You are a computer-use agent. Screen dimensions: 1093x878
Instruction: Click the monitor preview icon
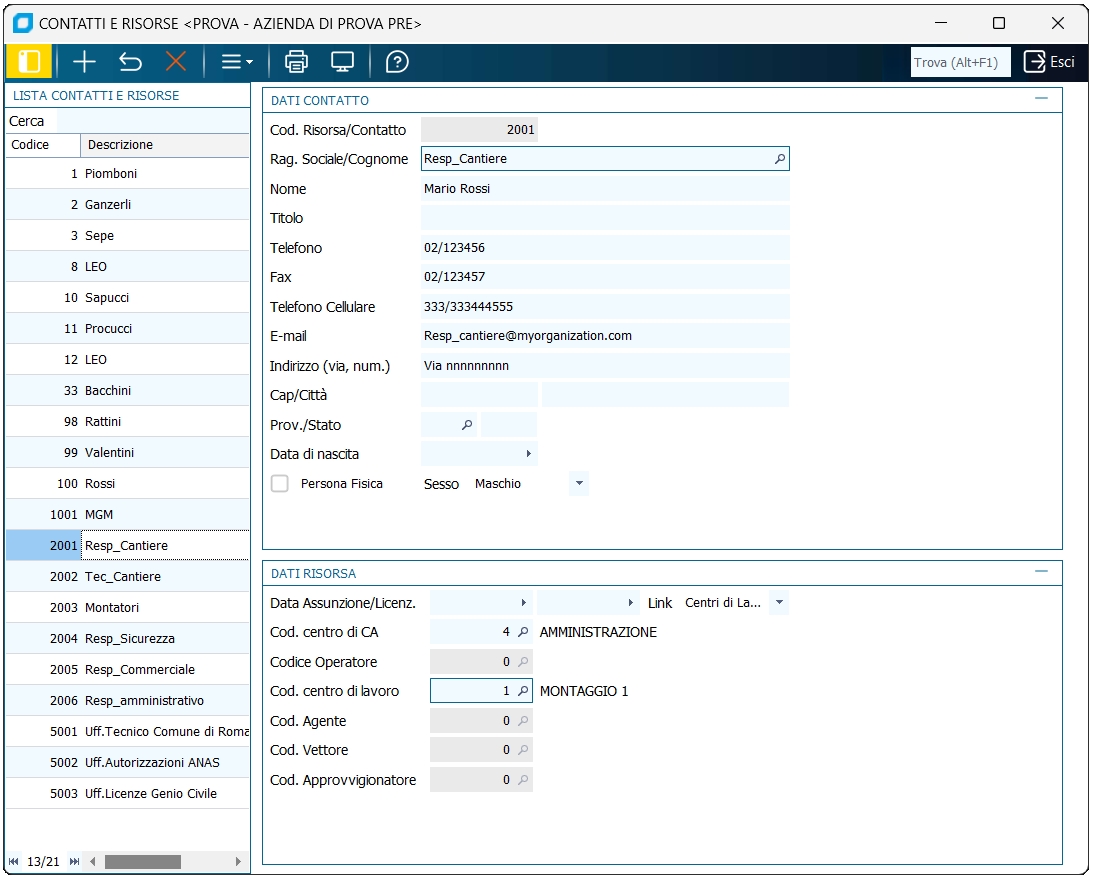pyautogui.click(x=342, y=62)
